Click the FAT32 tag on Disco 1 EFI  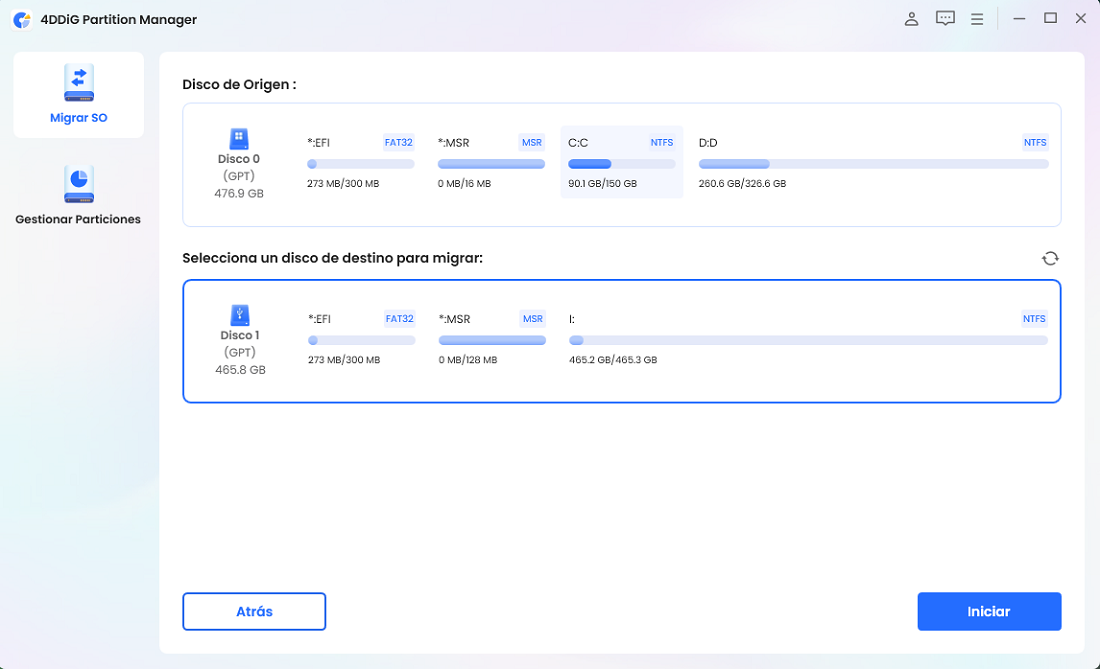tap(399, 318)
